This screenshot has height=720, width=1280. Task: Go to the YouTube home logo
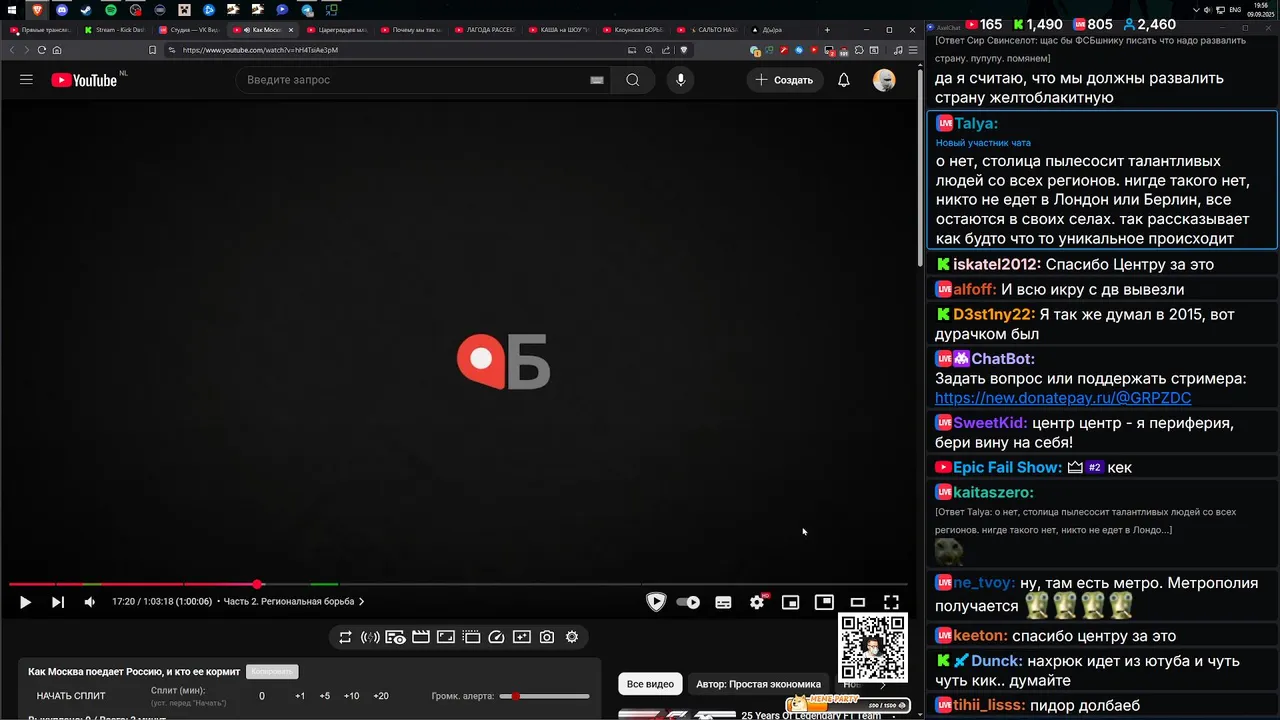tap(85, 80)
